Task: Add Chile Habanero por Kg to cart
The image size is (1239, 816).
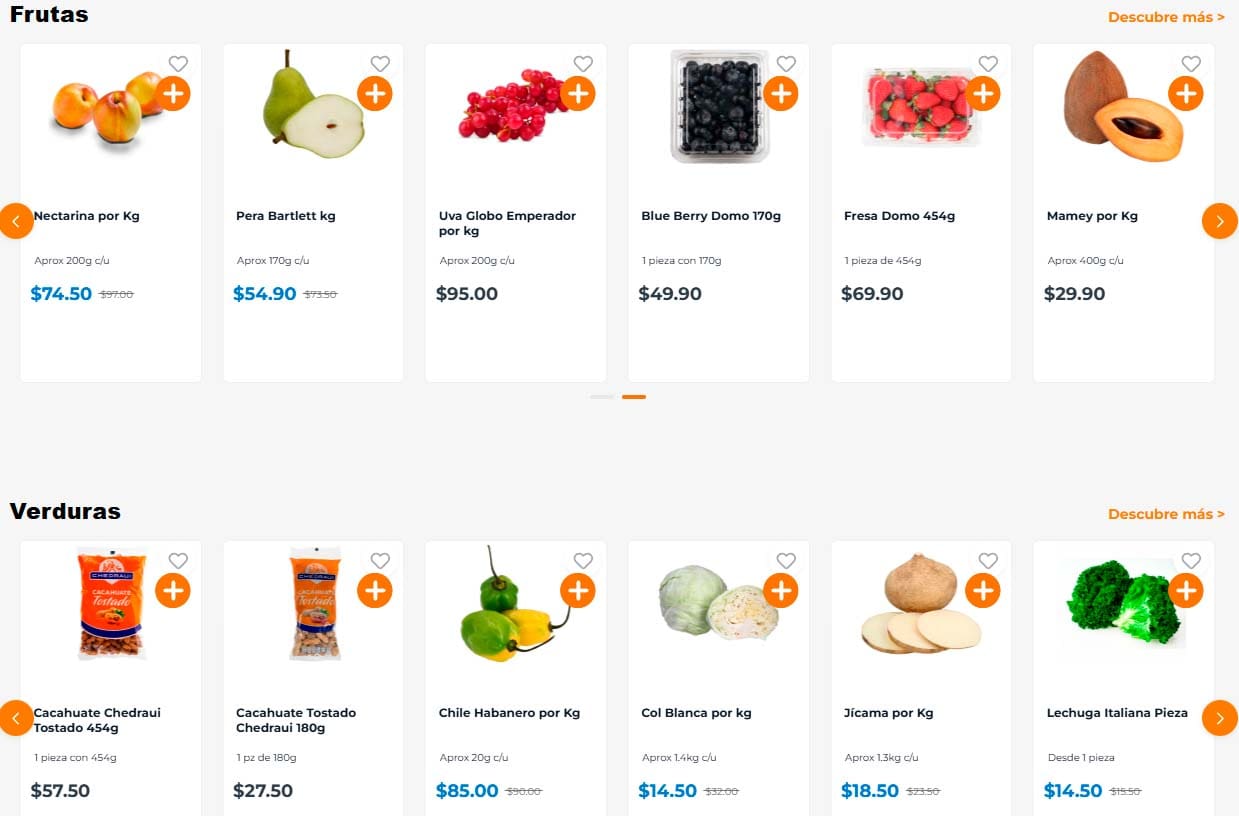Action: [578, 591]
